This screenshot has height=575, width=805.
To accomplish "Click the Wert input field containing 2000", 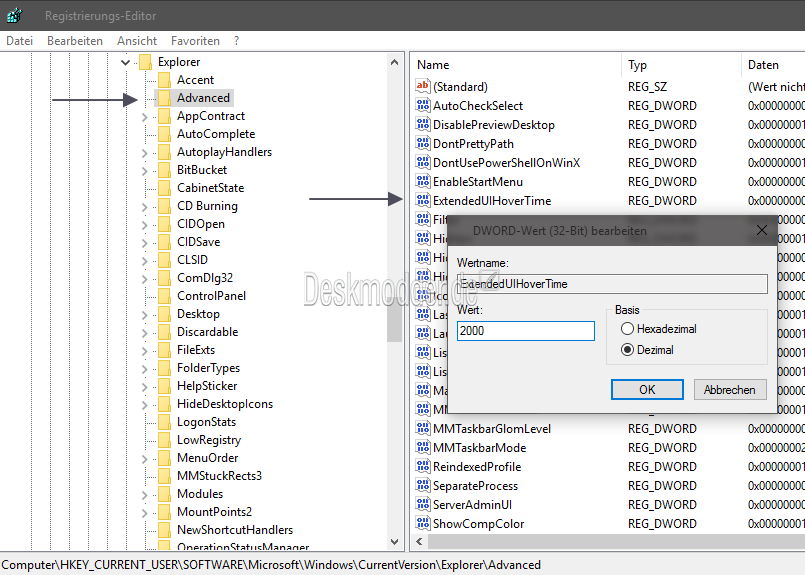I will [525, 330].
